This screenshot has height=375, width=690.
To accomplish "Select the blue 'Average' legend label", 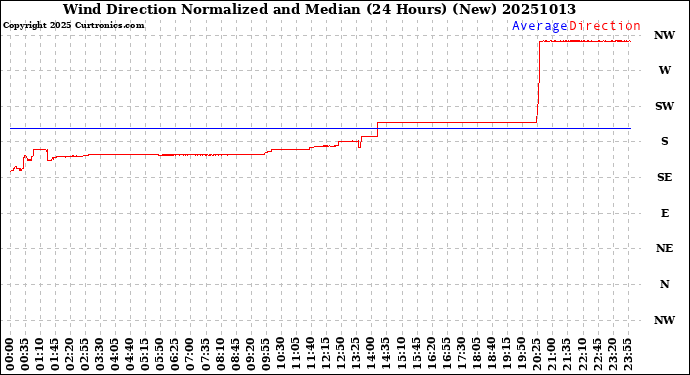I will click(x=540, y=26).
